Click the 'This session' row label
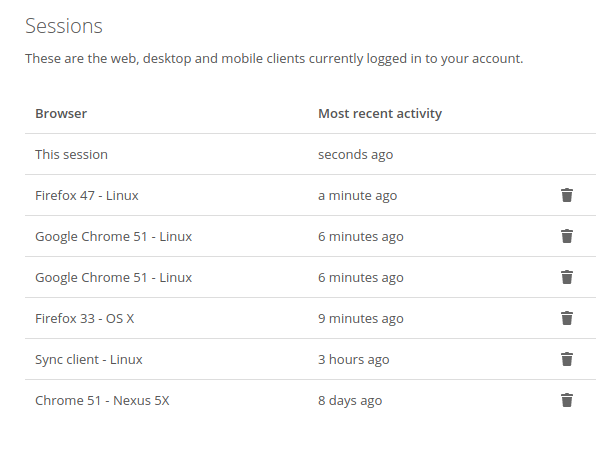 [x=71, y=155]
